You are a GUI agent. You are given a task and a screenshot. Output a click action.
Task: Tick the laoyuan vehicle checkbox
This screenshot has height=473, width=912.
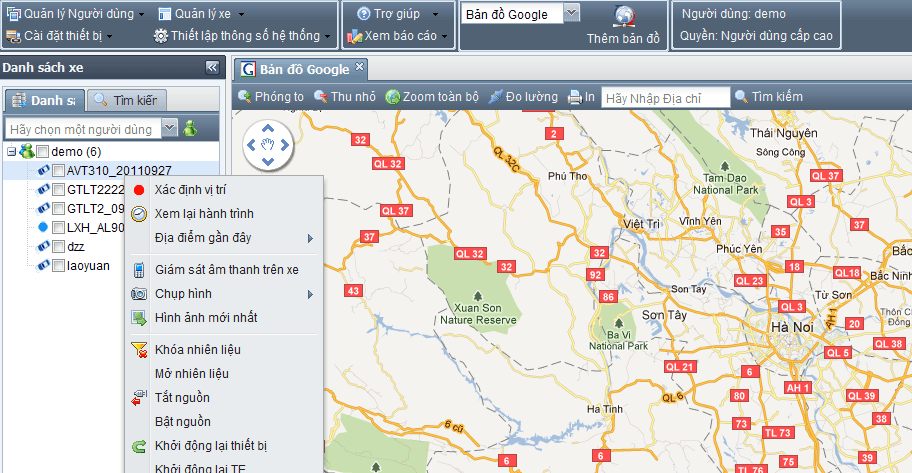58,266
